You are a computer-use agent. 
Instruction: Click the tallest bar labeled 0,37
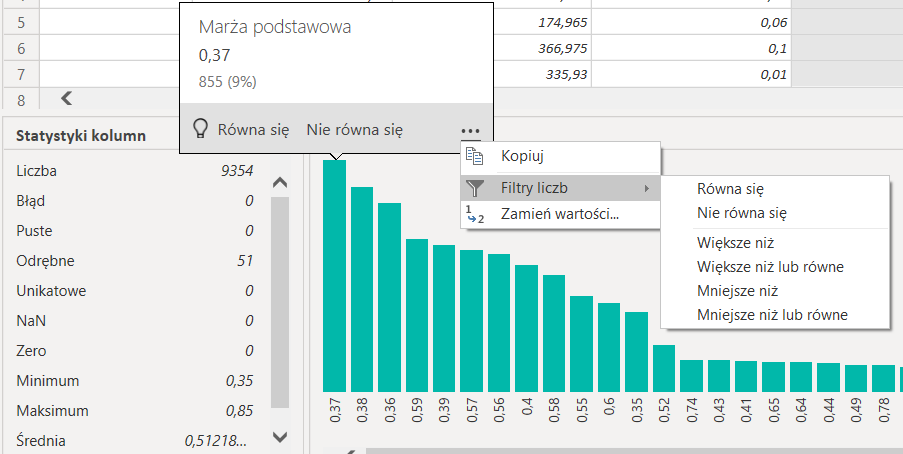[334, 275]
